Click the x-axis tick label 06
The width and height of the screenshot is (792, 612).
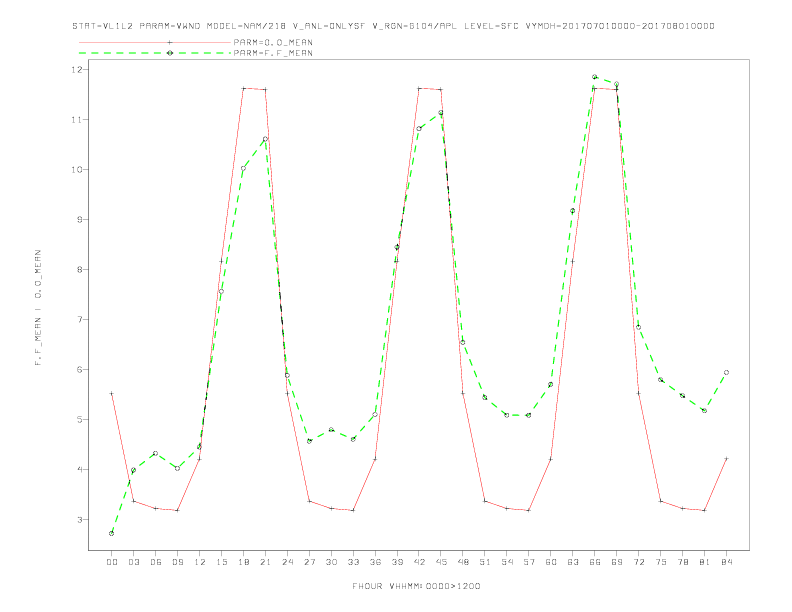tap(156, 562)
